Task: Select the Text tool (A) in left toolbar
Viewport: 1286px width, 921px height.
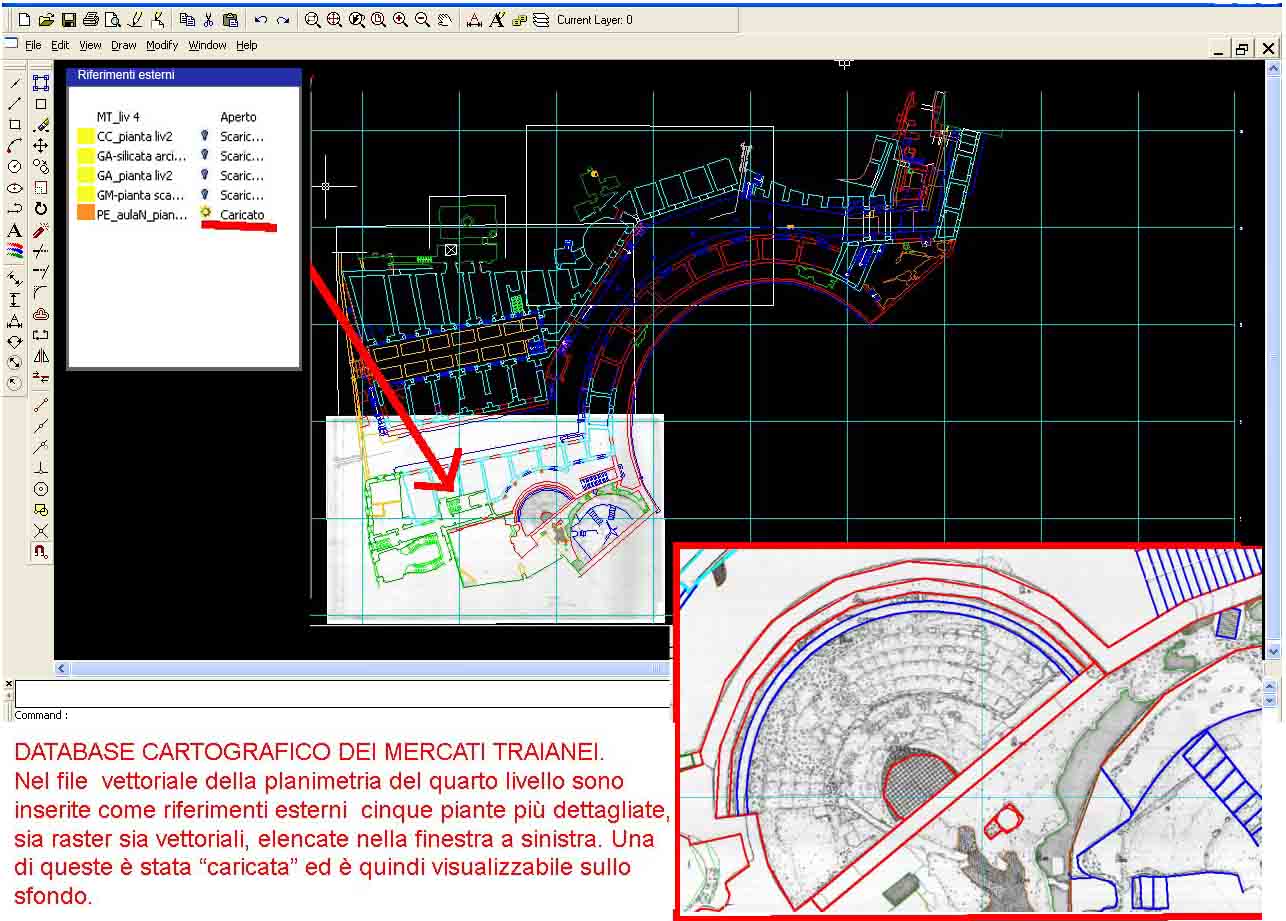Action: point(15,231)
